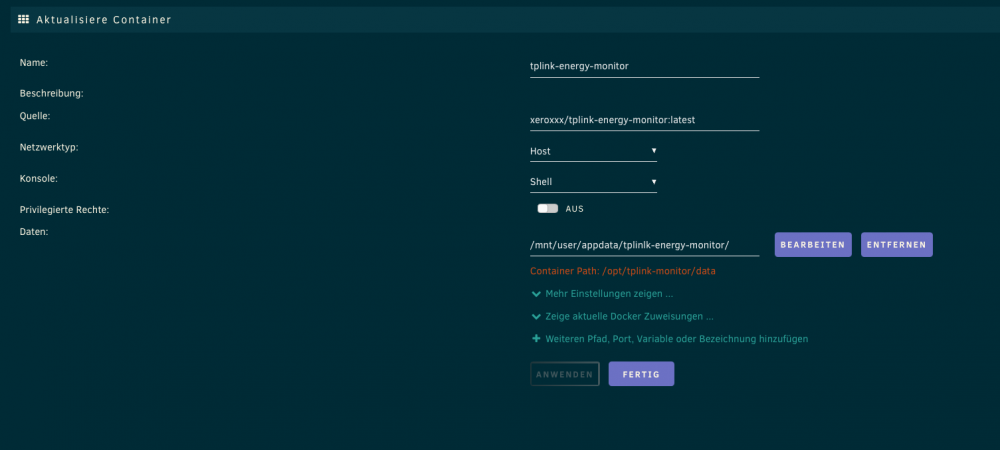Click the Daten label

pyautogui.click(x=34, y=232)
